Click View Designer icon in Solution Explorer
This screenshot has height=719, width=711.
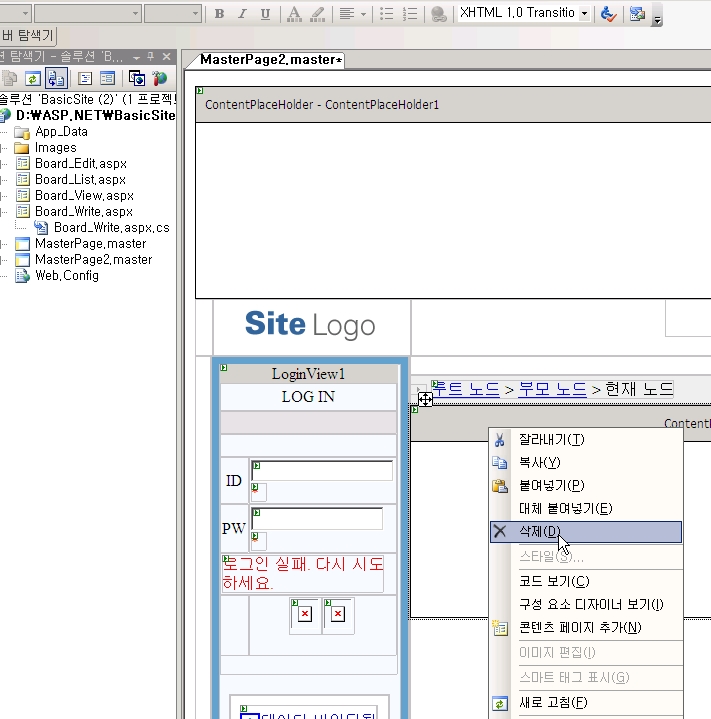[x=108, y=78]
